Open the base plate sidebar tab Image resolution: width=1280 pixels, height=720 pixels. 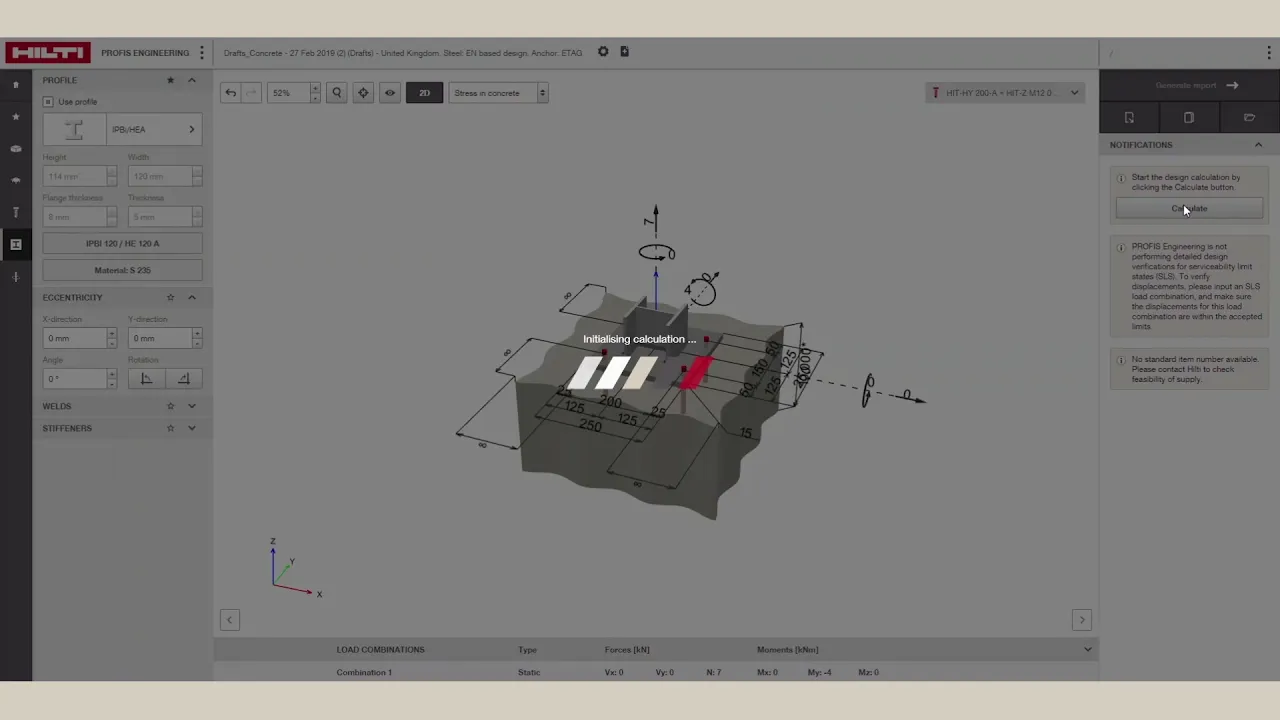pos(16,181)
